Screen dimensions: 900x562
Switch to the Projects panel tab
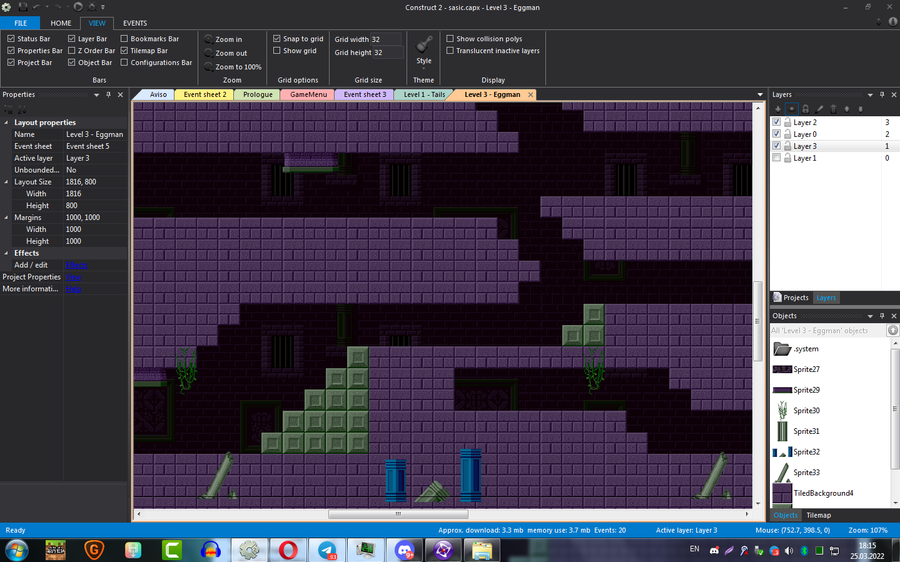click(790, 297)
